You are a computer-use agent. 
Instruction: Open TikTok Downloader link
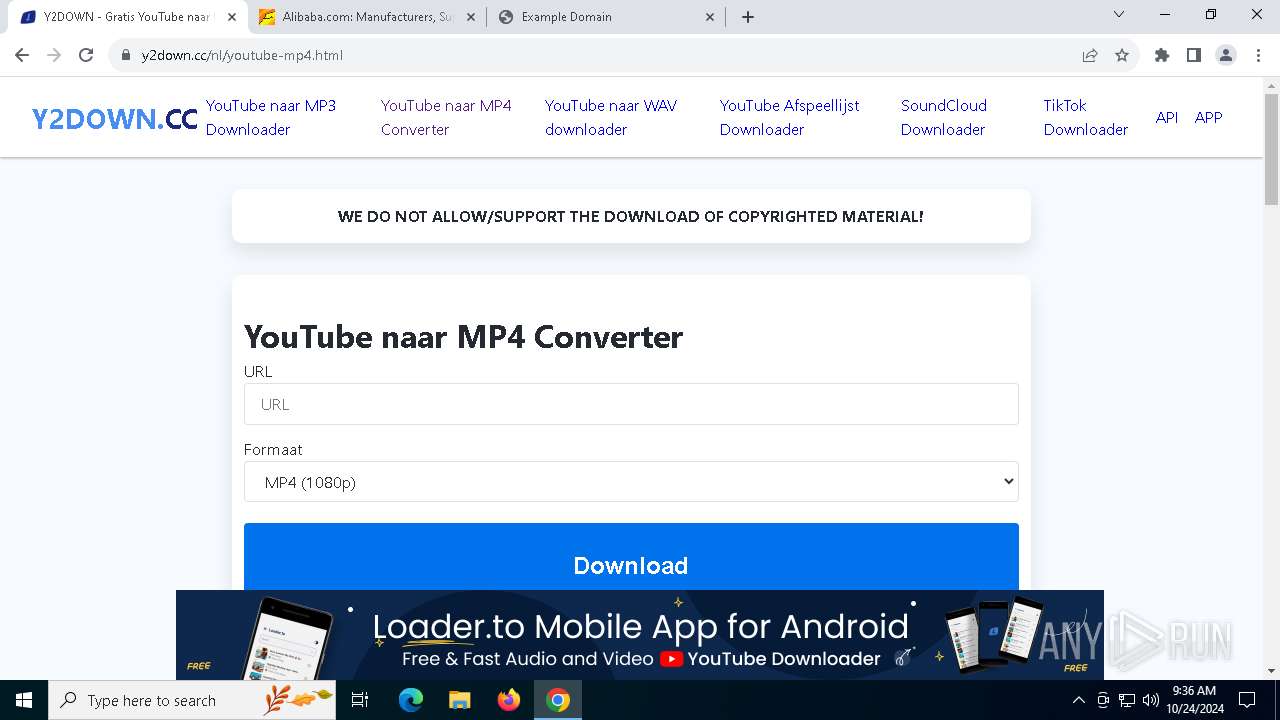click(1085, 117)
